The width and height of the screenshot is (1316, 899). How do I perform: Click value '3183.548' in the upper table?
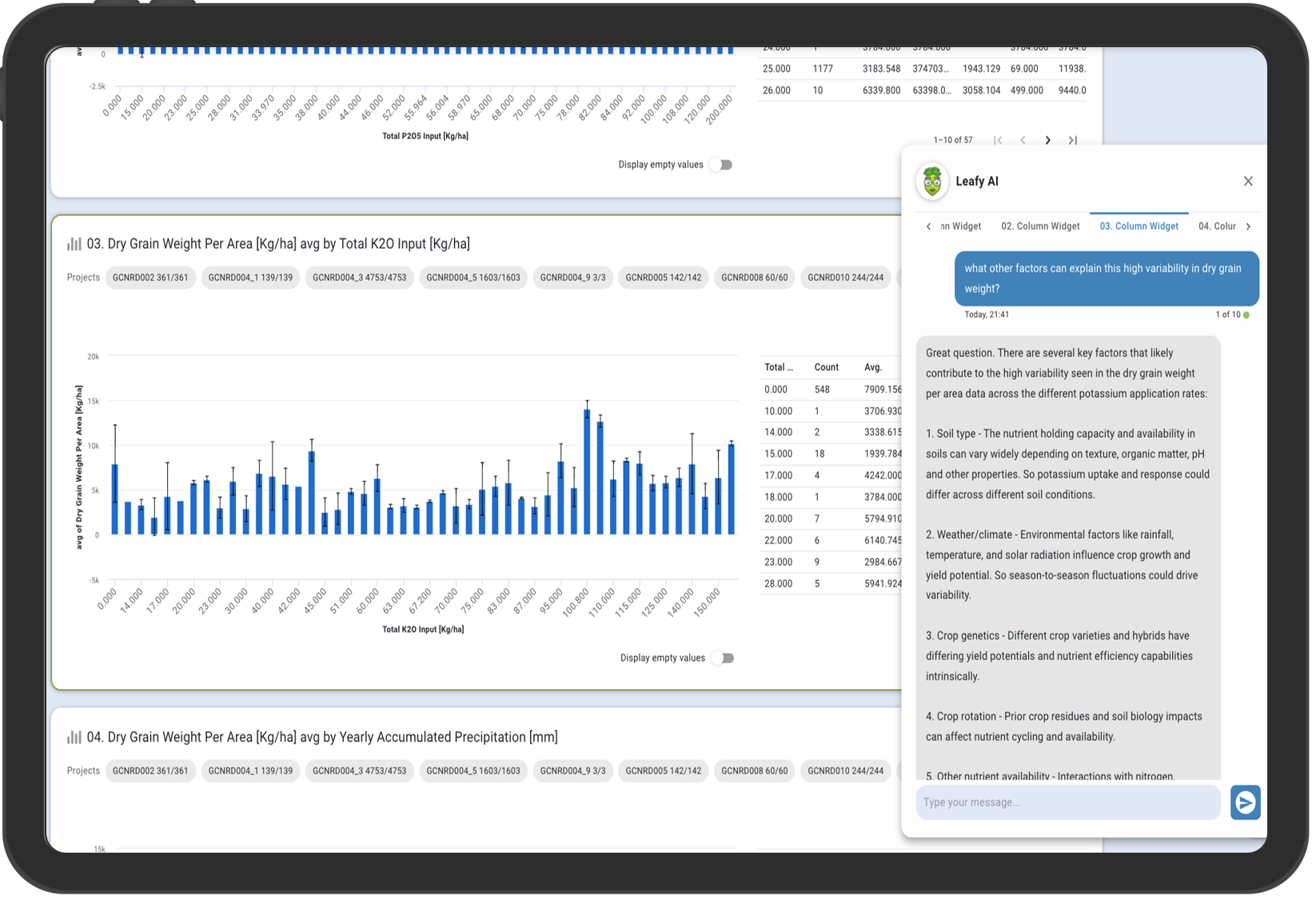(882, 70)
